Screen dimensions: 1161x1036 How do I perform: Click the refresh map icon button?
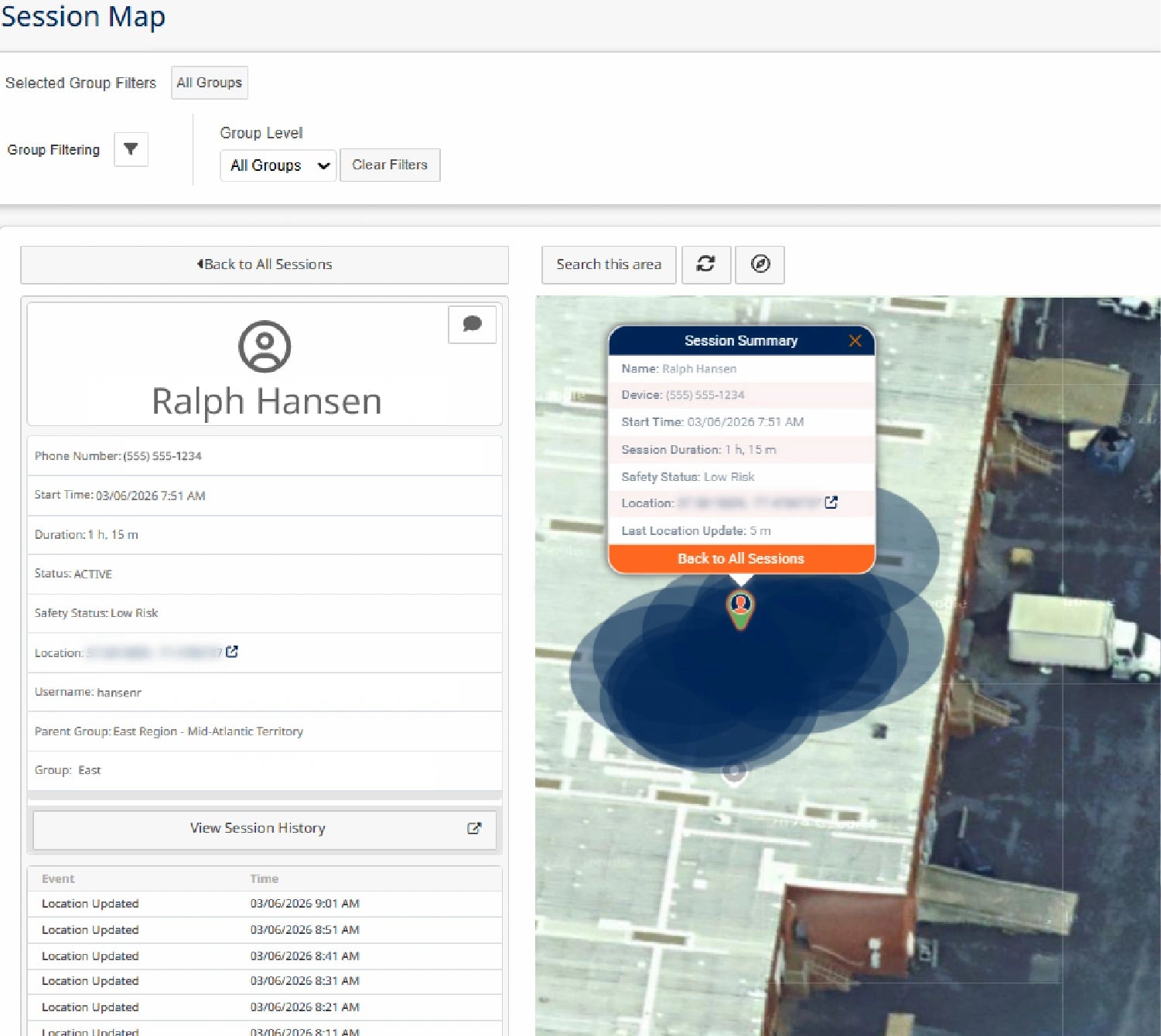point(705,264)
